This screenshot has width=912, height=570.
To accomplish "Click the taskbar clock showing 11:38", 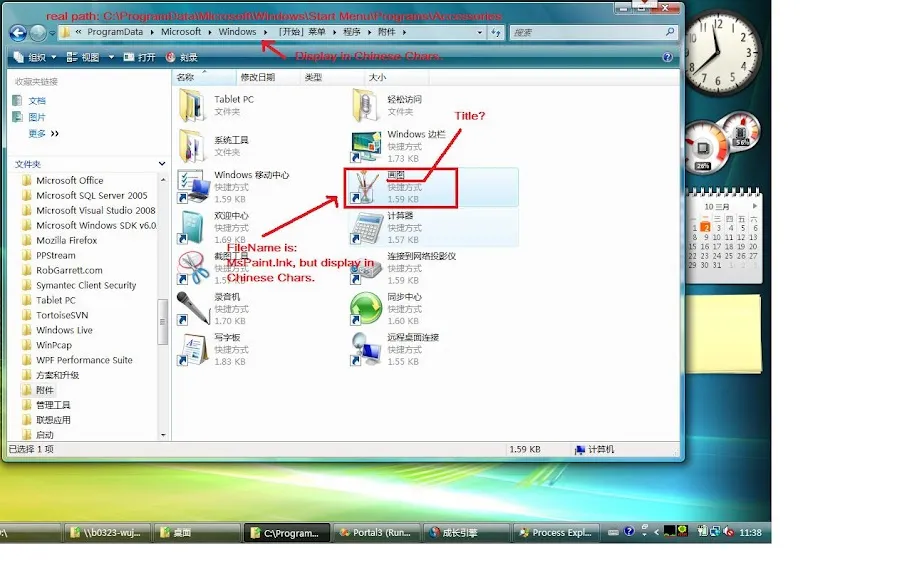I will (x=750, y=532).
